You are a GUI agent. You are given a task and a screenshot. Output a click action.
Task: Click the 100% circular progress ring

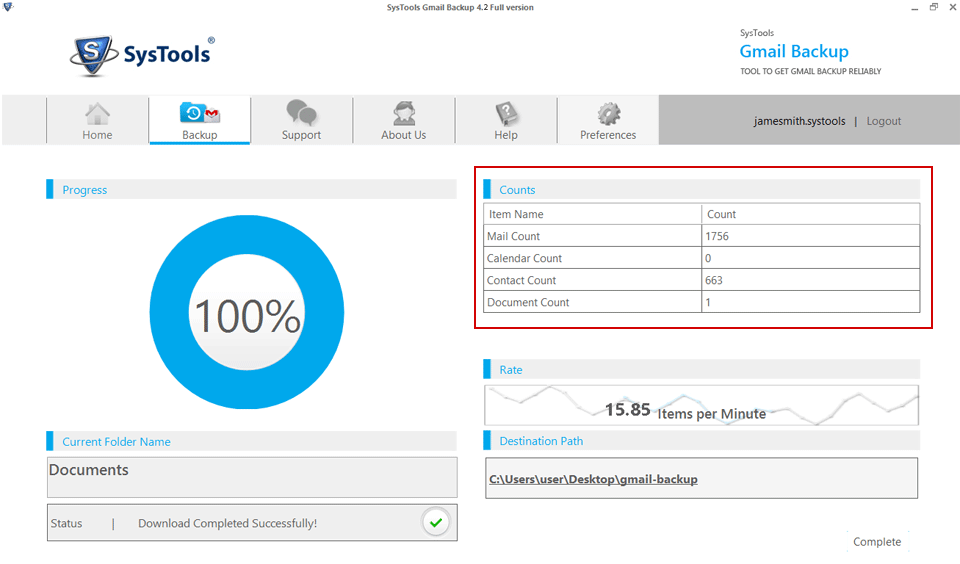247,312
